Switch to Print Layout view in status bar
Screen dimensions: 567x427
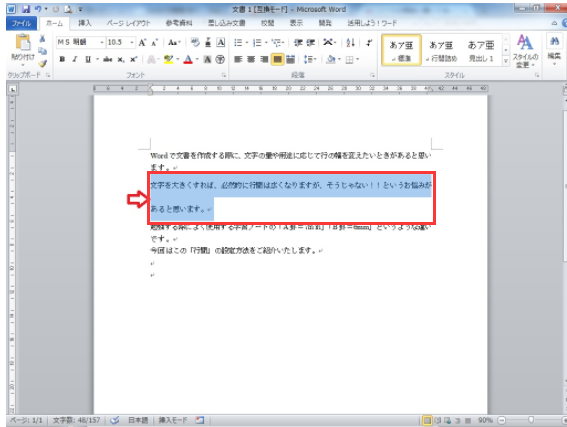click(x=427, y=420)
